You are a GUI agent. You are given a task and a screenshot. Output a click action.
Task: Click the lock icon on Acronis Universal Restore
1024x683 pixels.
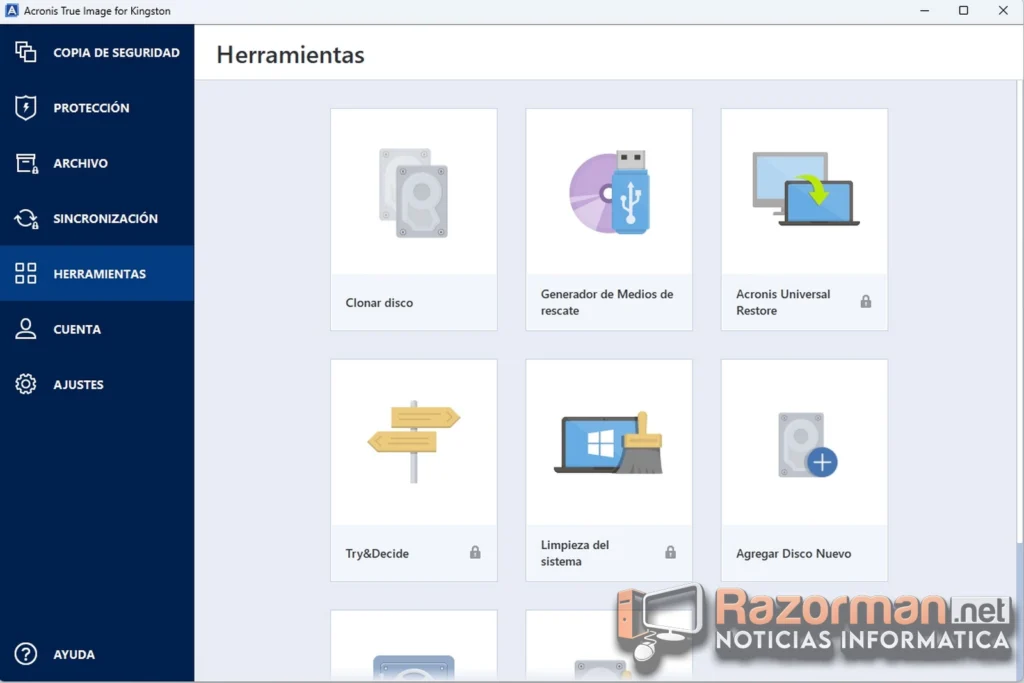[x=865, y=302]
